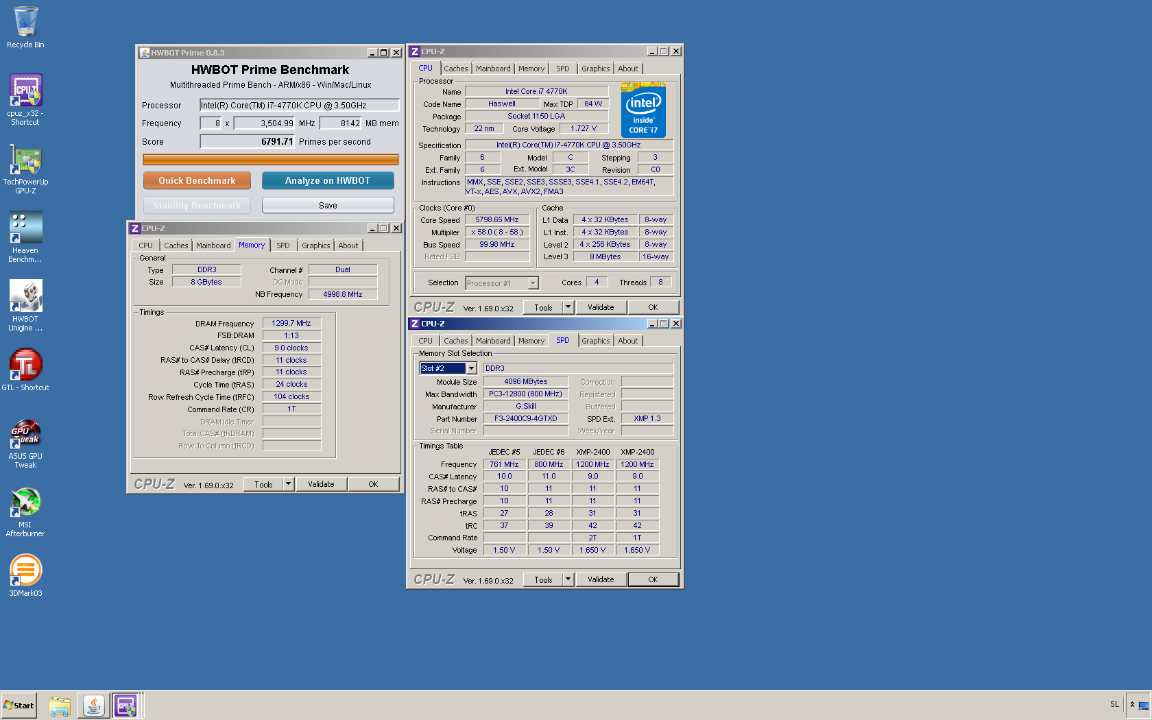Image resolution: width=1152 pixels, height=720 pixels.
Task: Open the Java taskbar icon
Action: coord(93,706)
